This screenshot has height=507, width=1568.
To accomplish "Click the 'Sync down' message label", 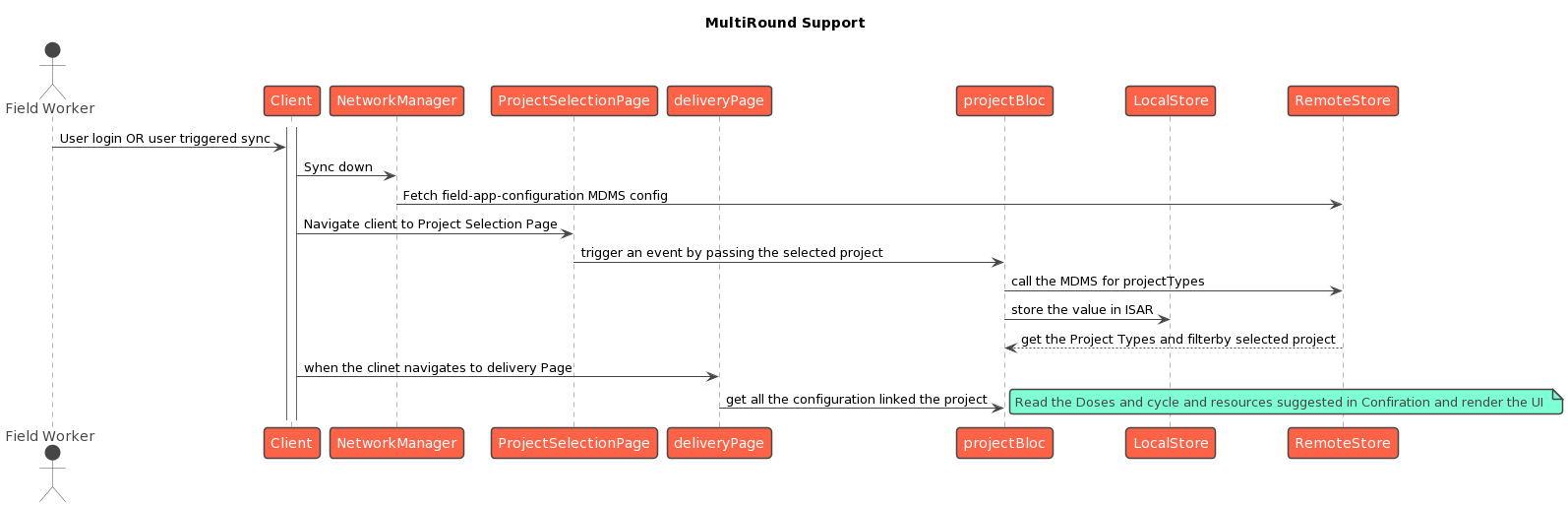I will pos(338,167).
